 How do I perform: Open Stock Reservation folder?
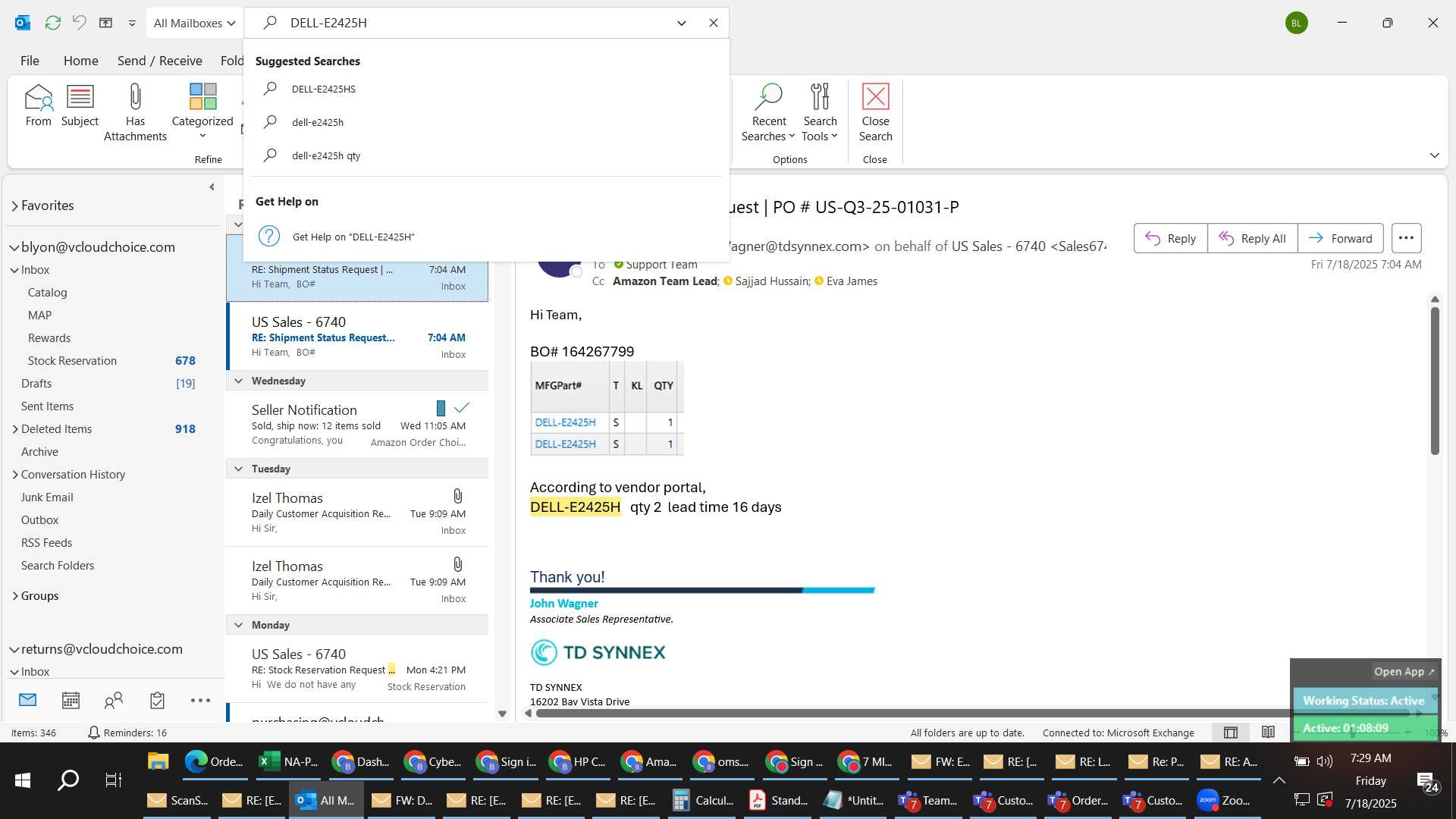click(x=72, y=361)
